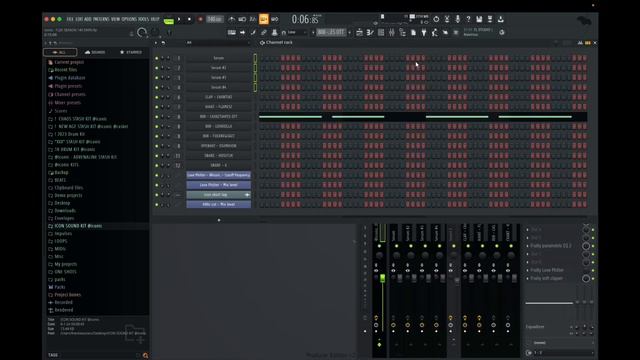The width and height of the screenshot is (640, 360).
Task: Open the TOOLS menu
Action: tap(143, 19)
